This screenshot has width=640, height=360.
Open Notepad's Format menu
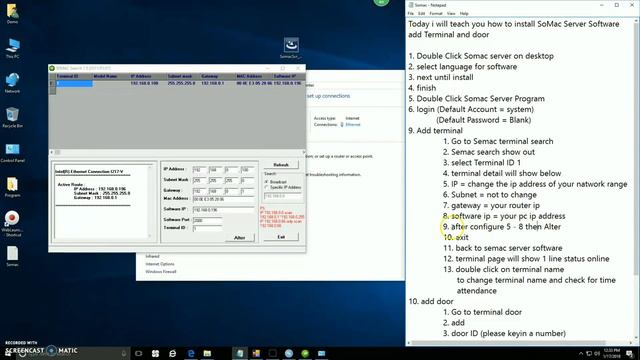[x=436, y=13]
